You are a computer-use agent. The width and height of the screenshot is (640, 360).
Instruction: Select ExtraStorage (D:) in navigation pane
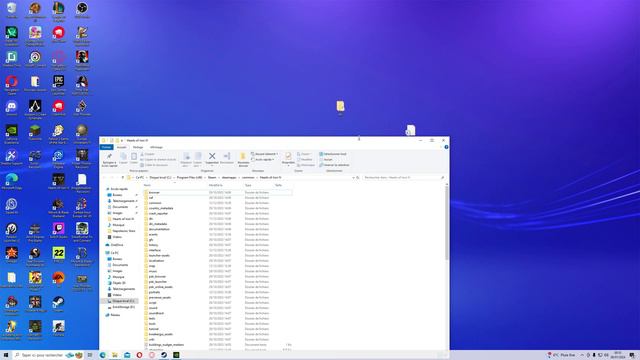[120, 307]
